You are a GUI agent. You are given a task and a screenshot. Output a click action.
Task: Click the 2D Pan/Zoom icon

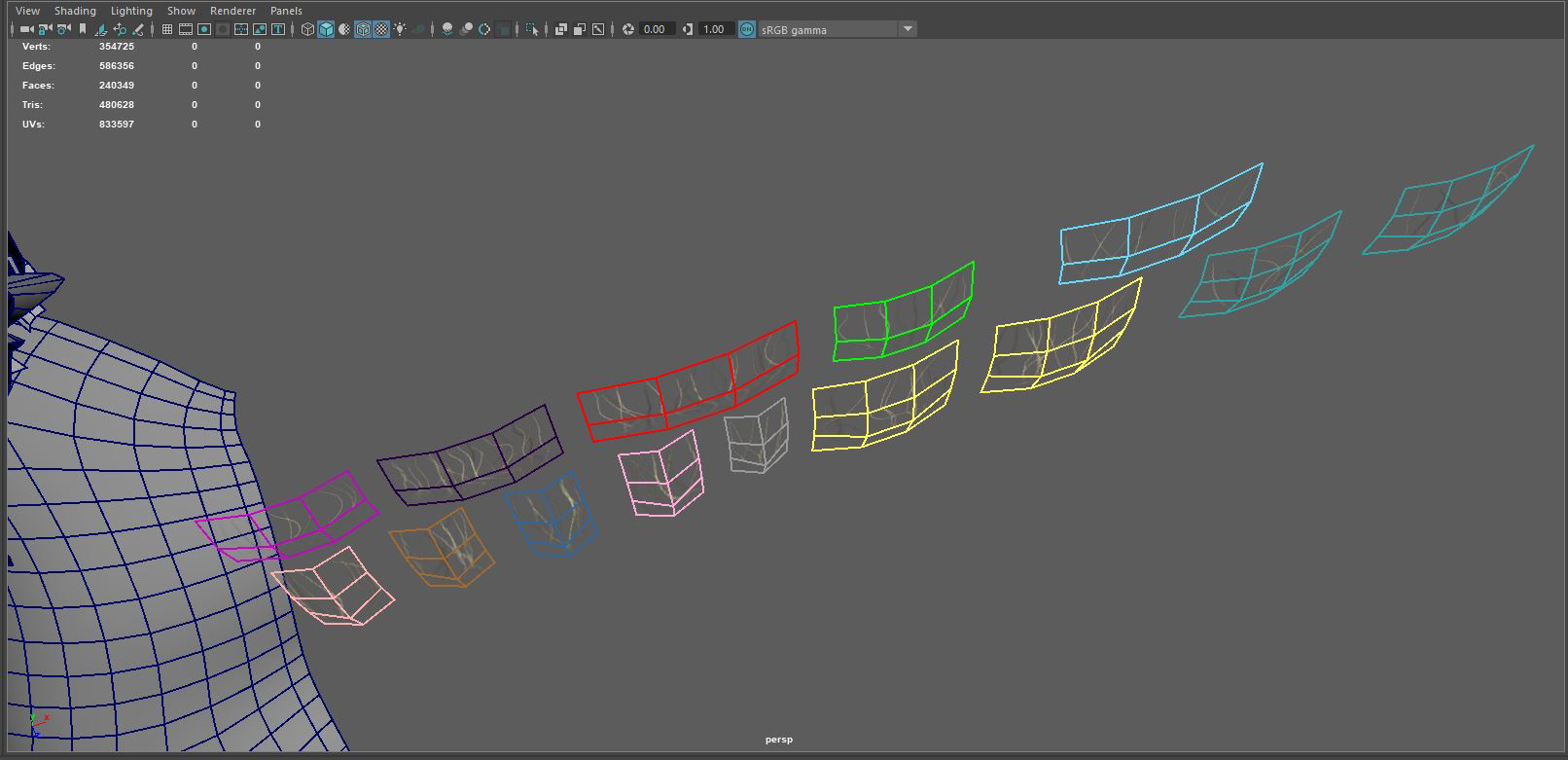pos(120,29)
